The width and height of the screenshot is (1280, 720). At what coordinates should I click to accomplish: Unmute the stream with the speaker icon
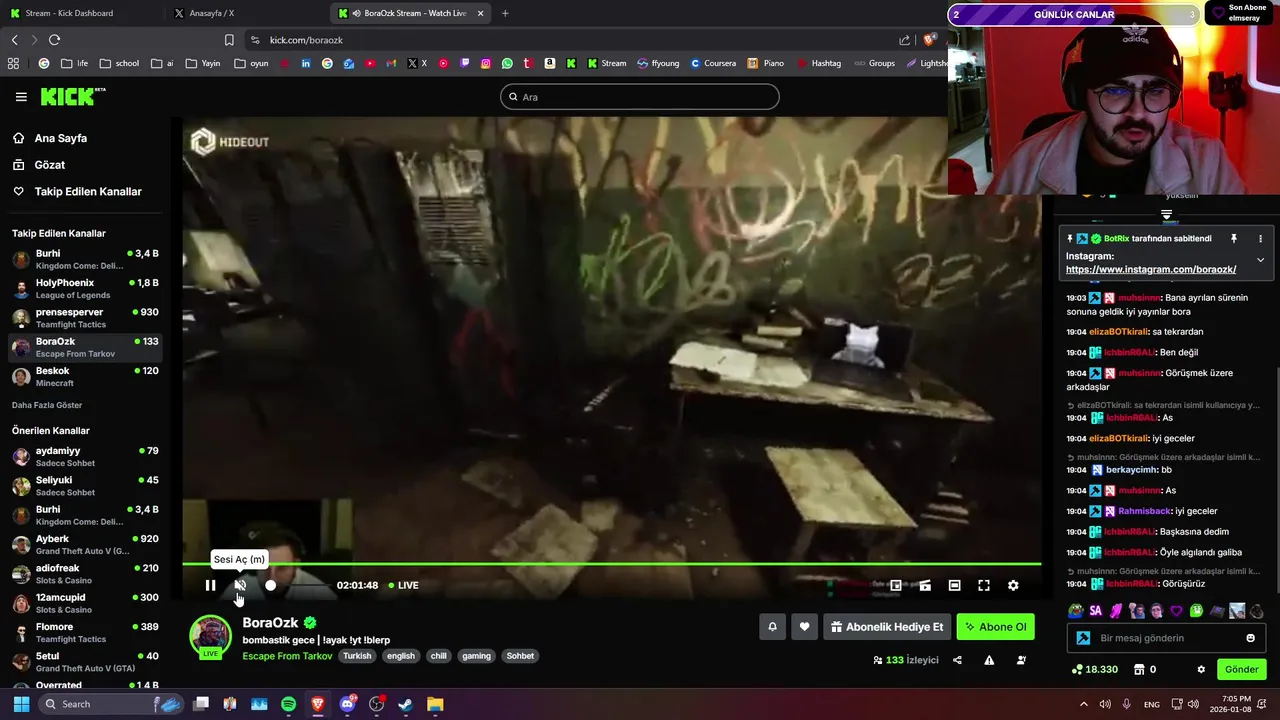click(x=240, y=585)
